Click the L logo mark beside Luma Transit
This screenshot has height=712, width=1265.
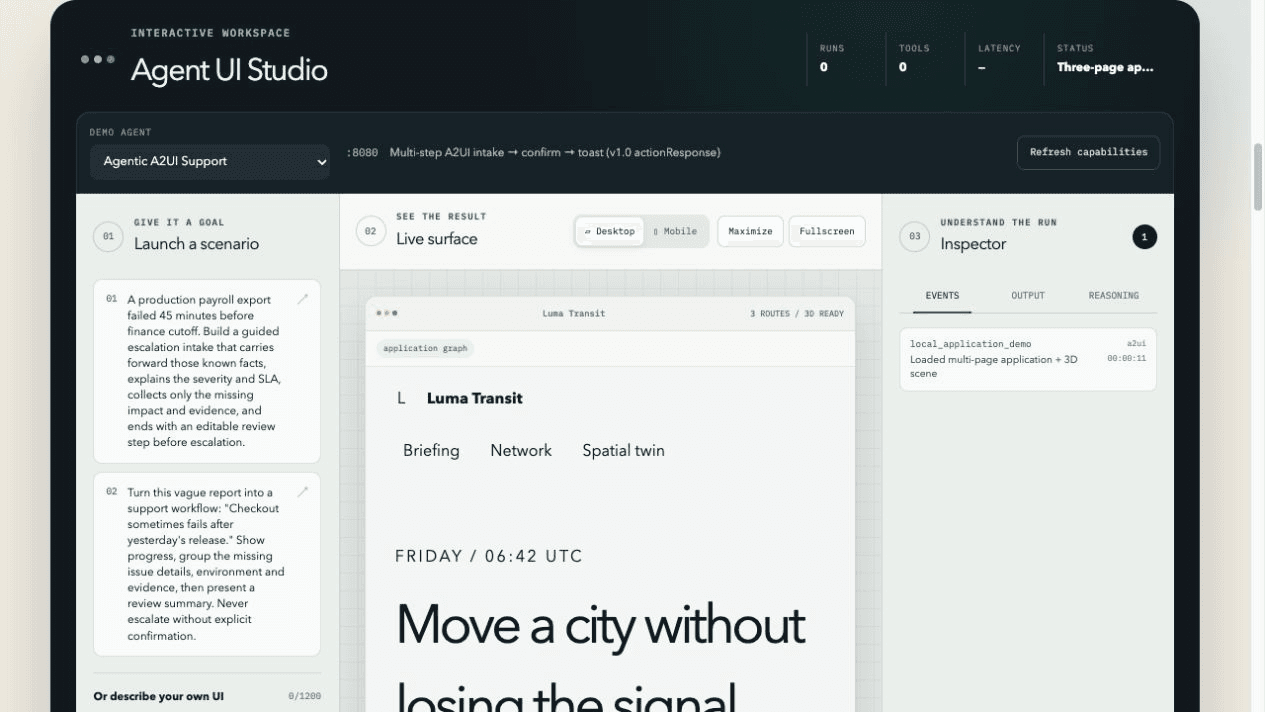pos(401,398)
